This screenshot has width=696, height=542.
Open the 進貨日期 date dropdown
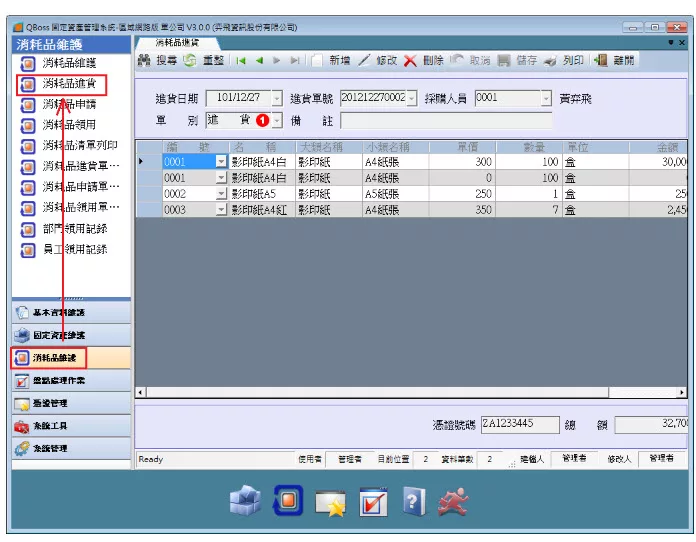tap(274, 99)
